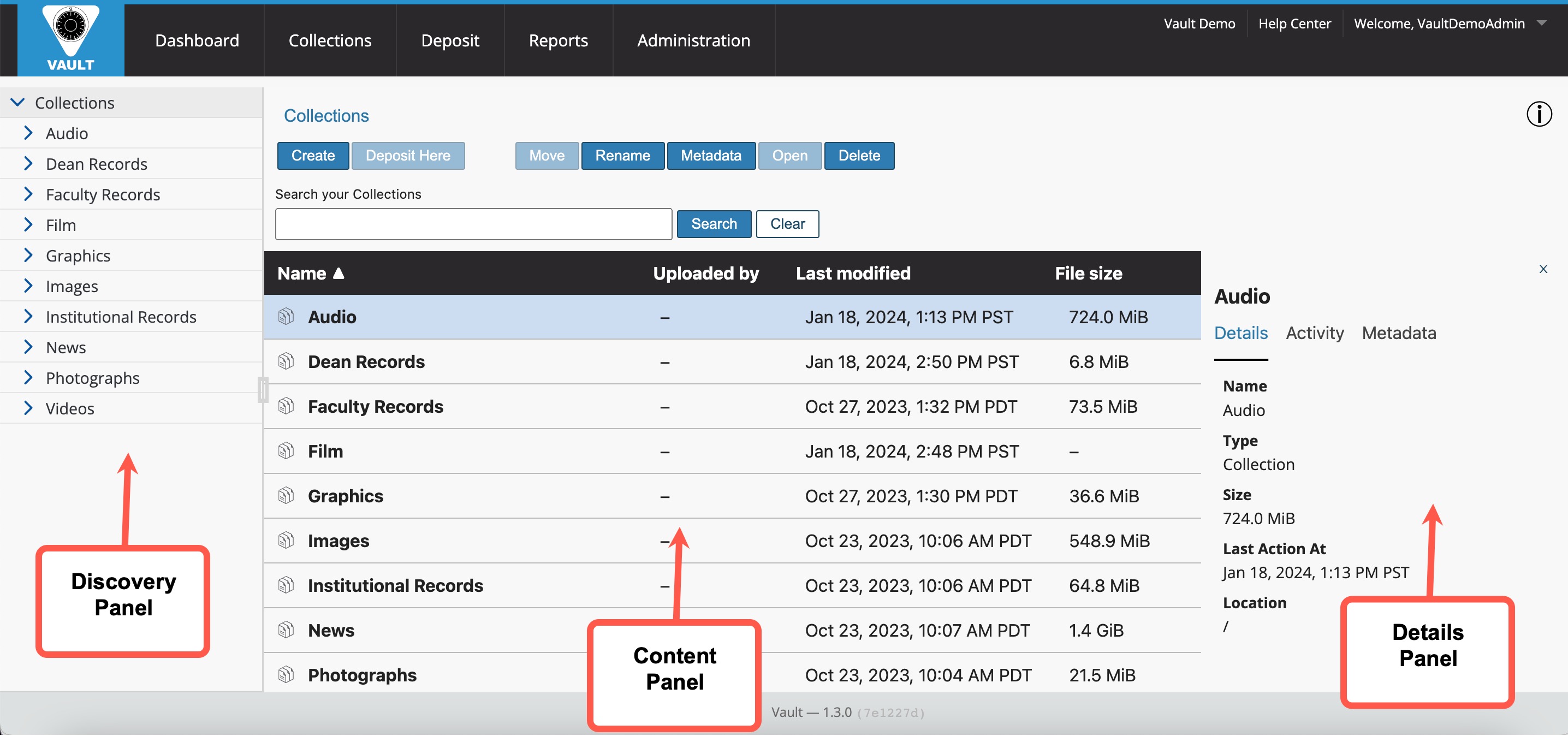
Task: Click the News row collection icon
Action: tap(286, 630)
